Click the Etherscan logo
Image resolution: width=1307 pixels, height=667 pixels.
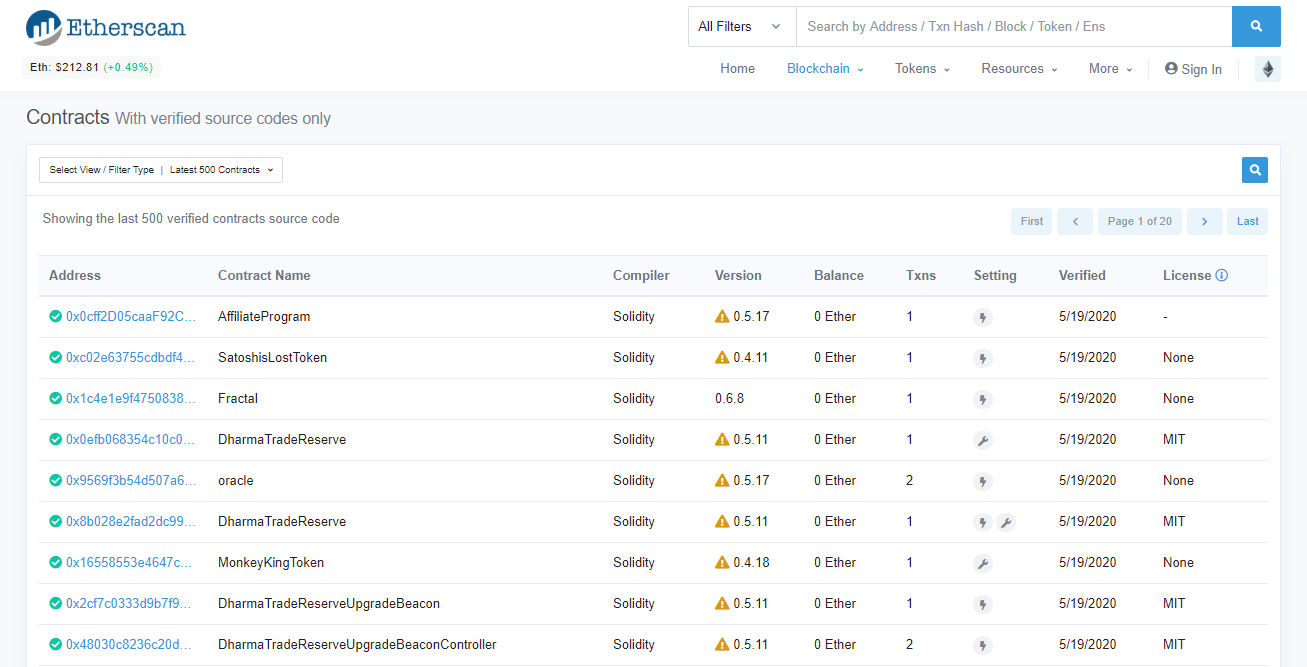105,27
